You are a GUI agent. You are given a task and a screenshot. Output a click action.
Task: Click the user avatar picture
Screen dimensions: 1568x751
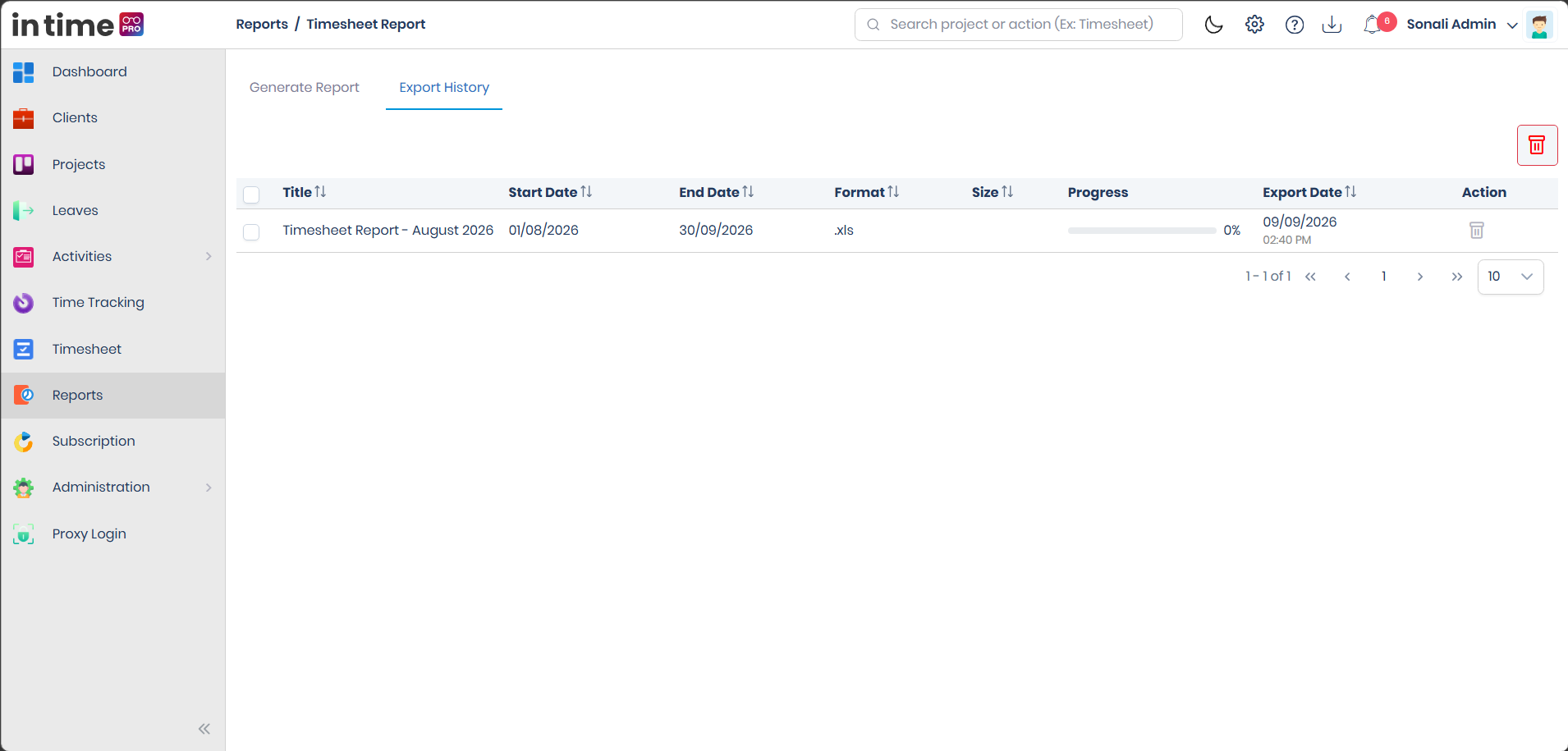(1539, 25)
